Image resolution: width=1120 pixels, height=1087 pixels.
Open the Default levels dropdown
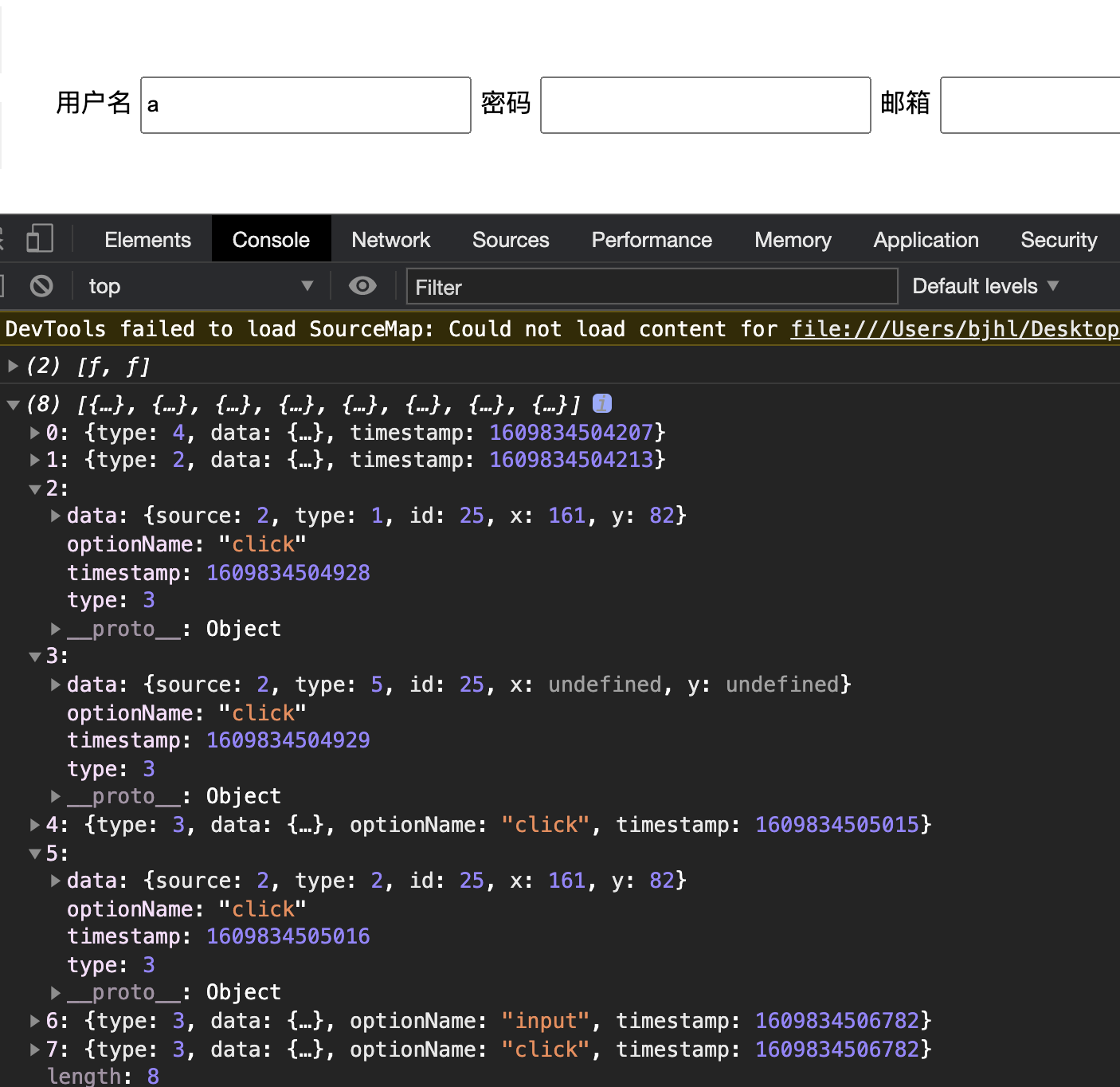(x=985, y=285)
